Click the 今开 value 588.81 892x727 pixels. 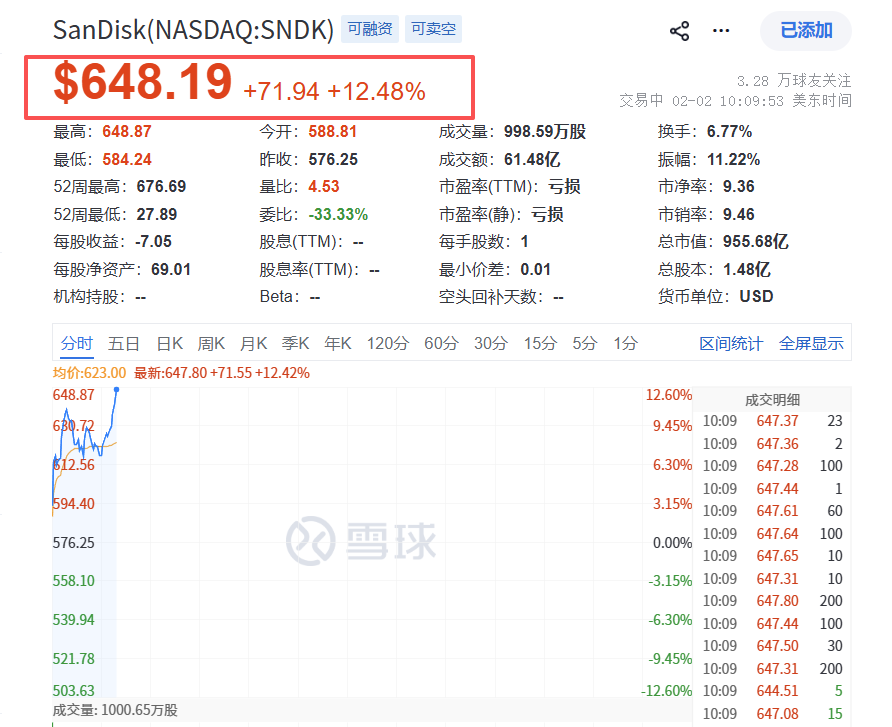pyautogui.click(x=333, y=131)
